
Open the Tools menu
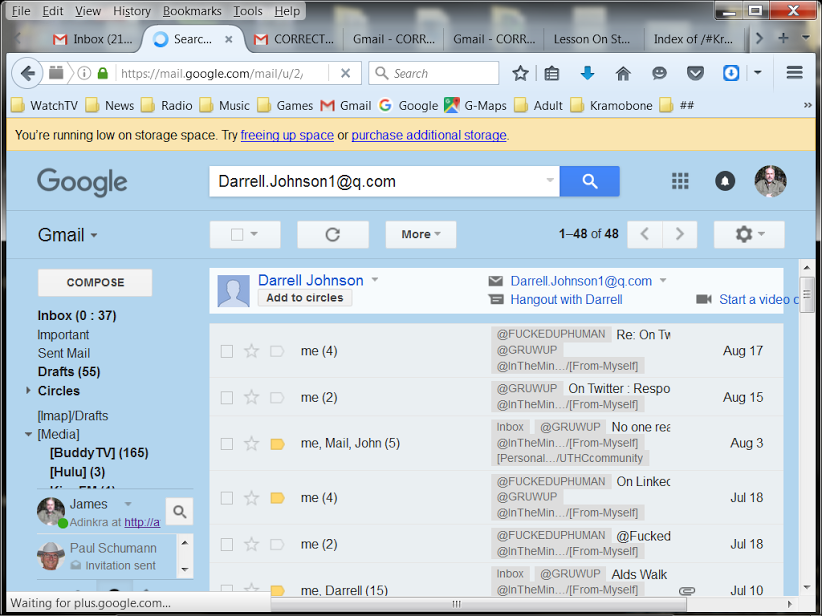(248, 10)
